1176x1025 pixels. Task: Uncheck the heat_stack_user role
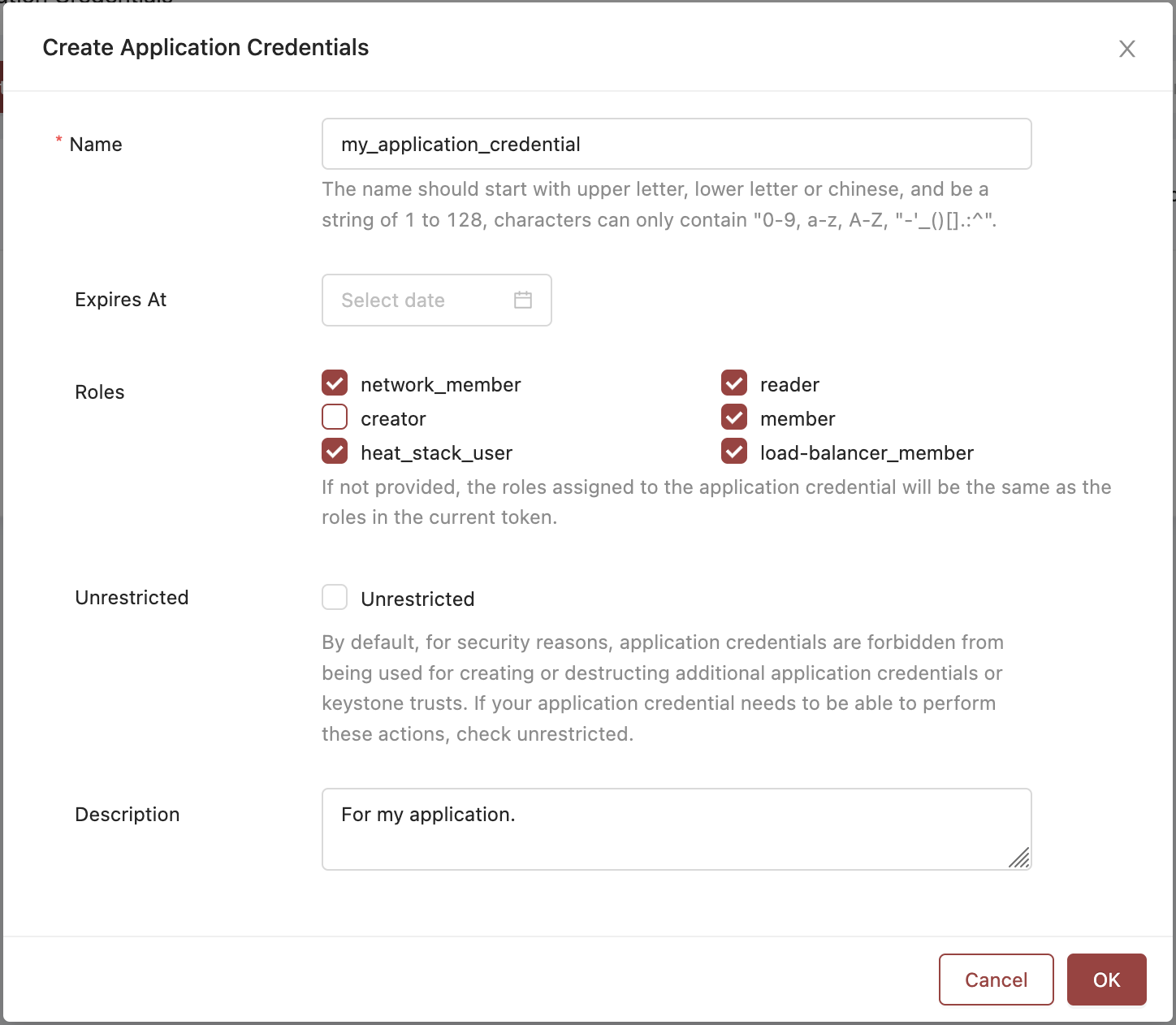click(335, 452)
